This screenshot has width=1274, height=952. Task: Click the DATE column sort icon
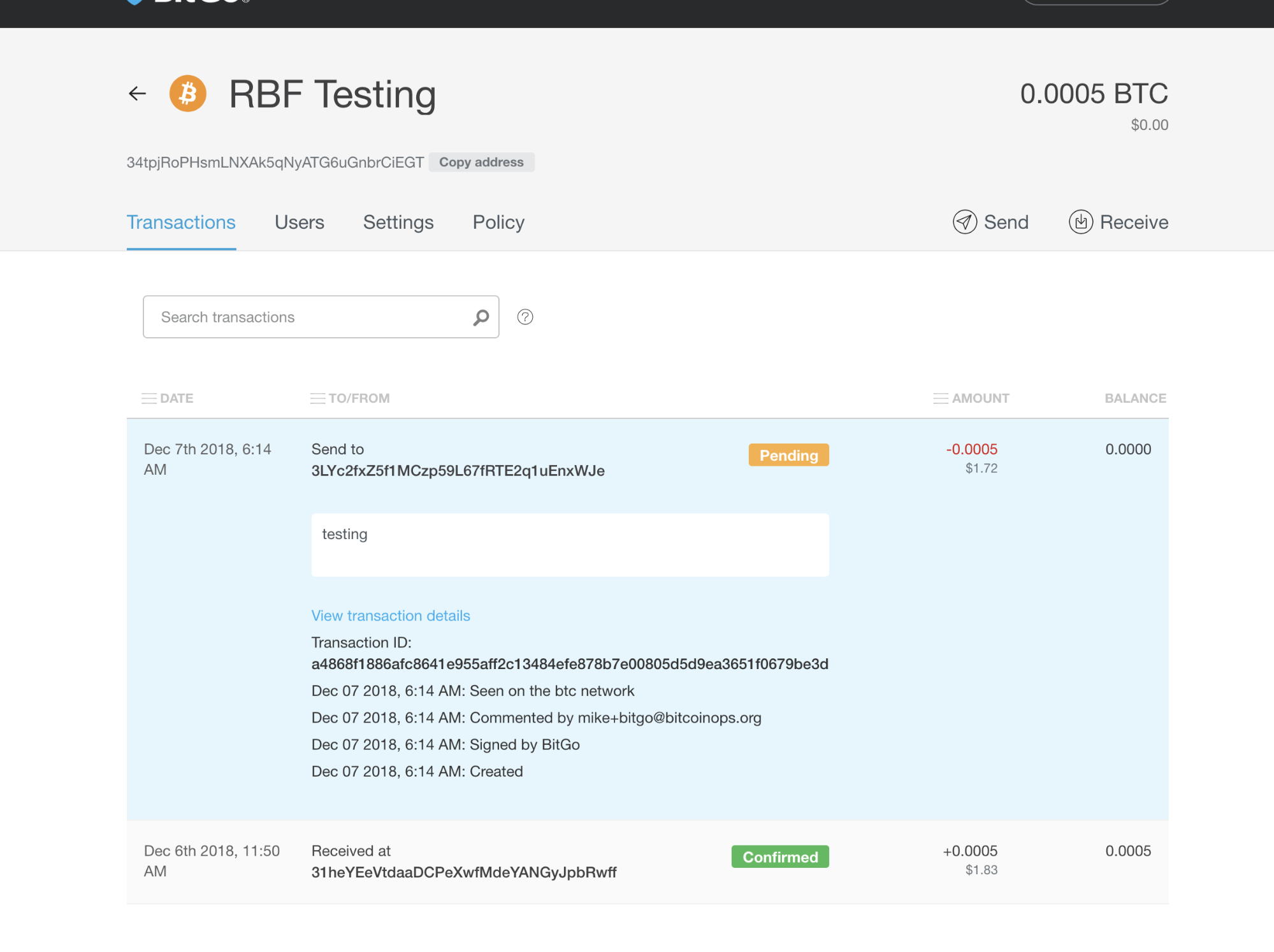coord(149,398)
